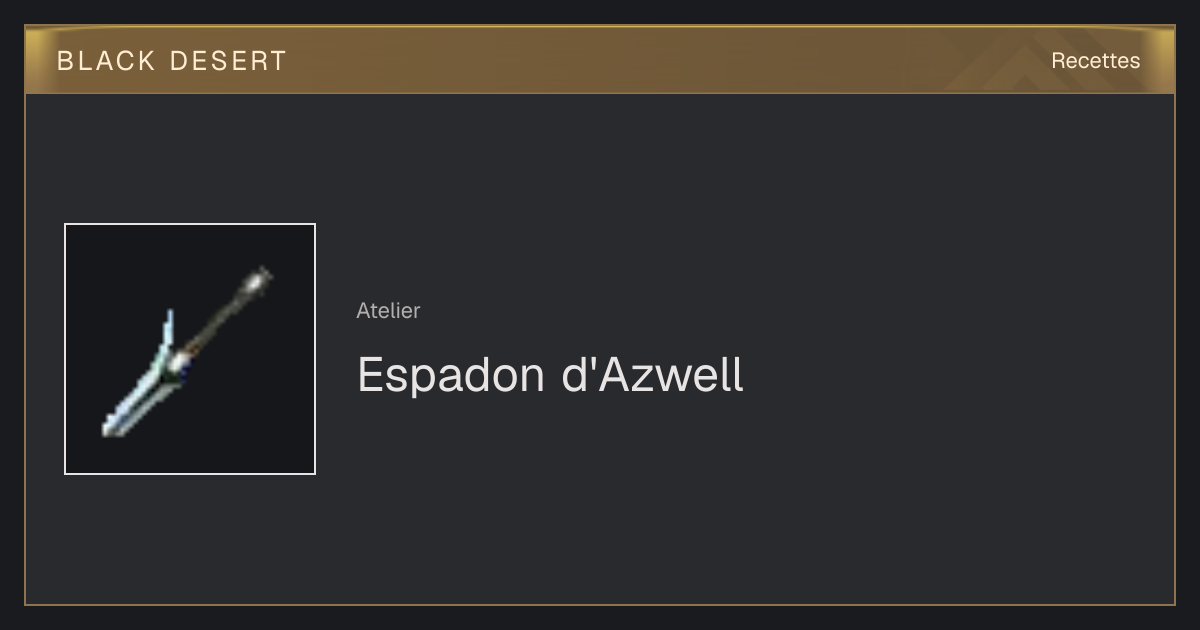Screen dimensions: 1200x630
Task: Select the word DESERT in the header
Action: pyautogui.click(x=228, y=61)
